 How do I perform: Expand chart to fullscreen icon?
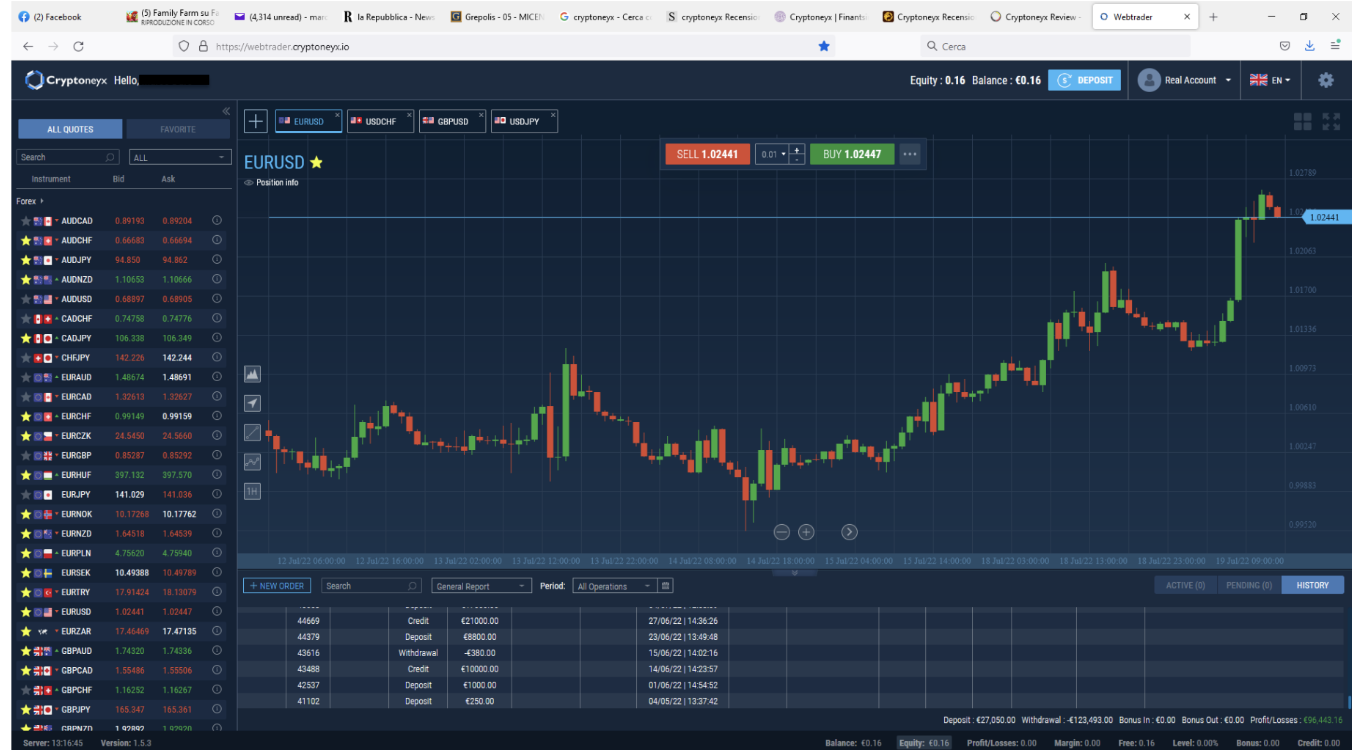click(x=1331, y=121)
